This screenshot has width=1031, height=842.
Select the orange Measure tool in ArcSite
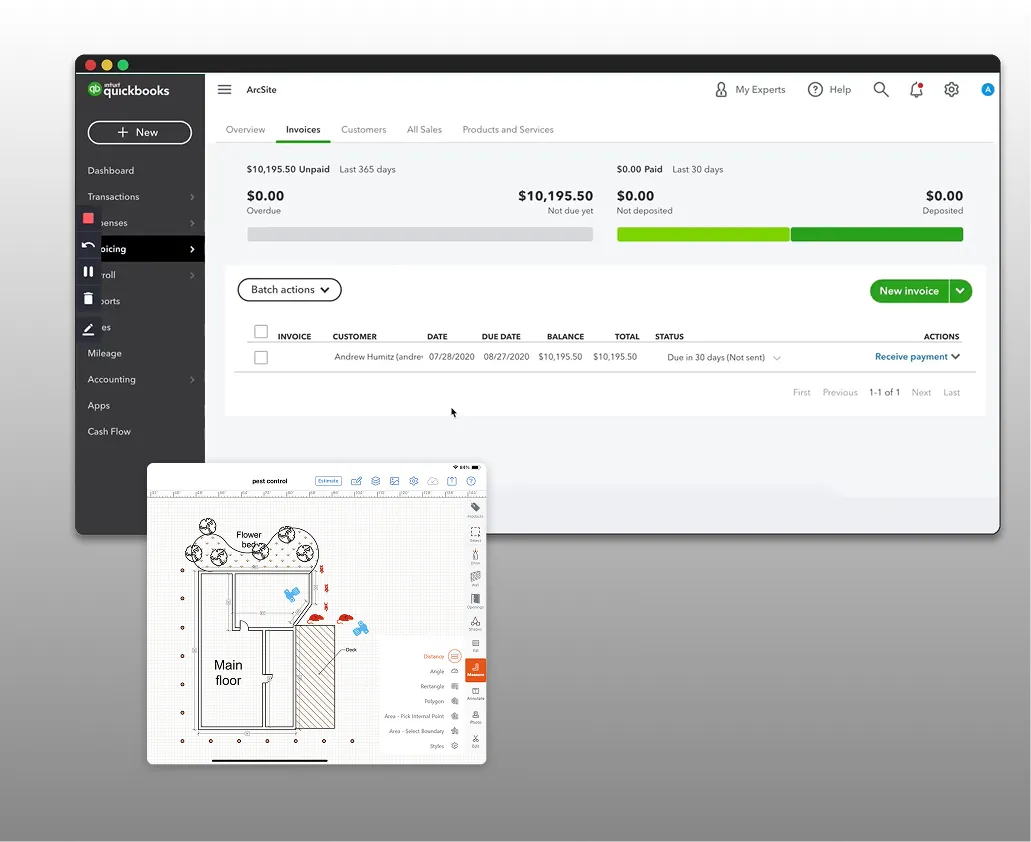point(475,670)
